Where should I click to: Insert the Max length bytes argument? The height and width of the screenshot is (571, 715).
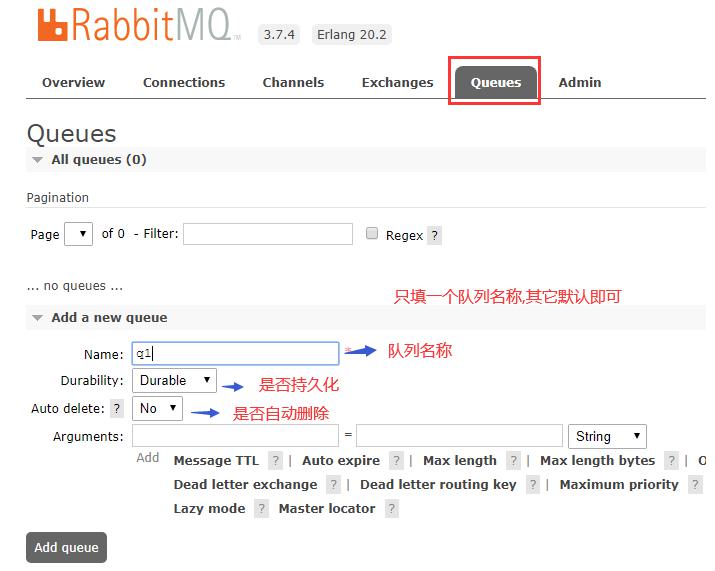point(597,461)
